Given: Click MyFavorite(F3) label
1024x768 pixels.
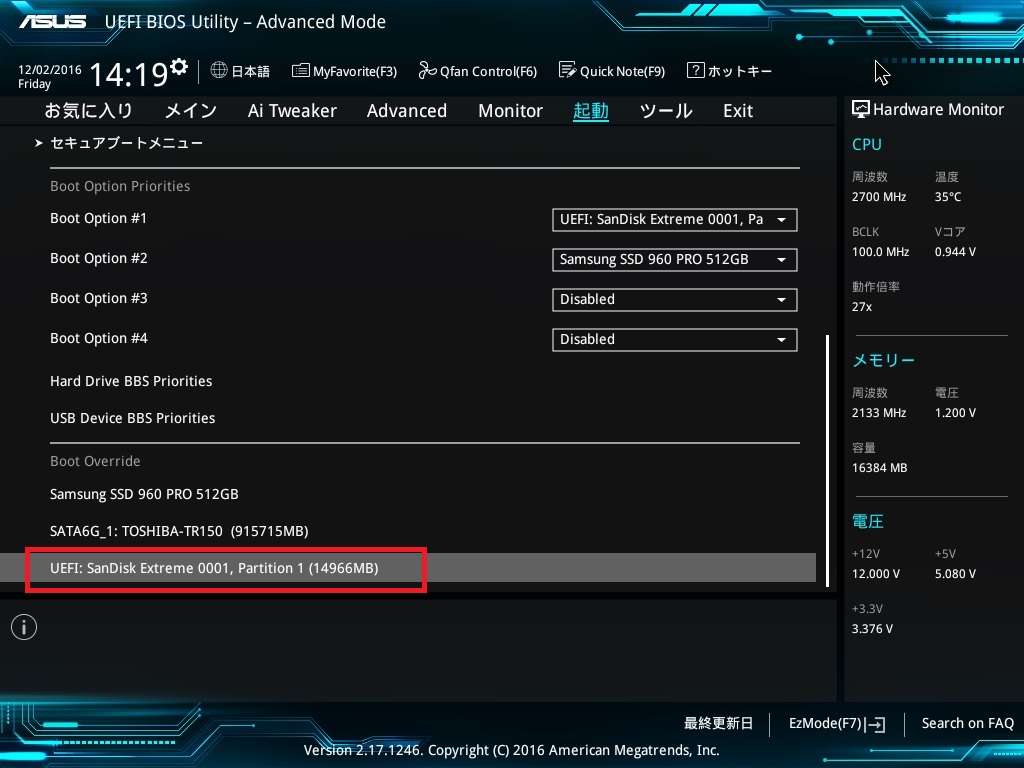Looking at the screenshot, I should [355, 71].
